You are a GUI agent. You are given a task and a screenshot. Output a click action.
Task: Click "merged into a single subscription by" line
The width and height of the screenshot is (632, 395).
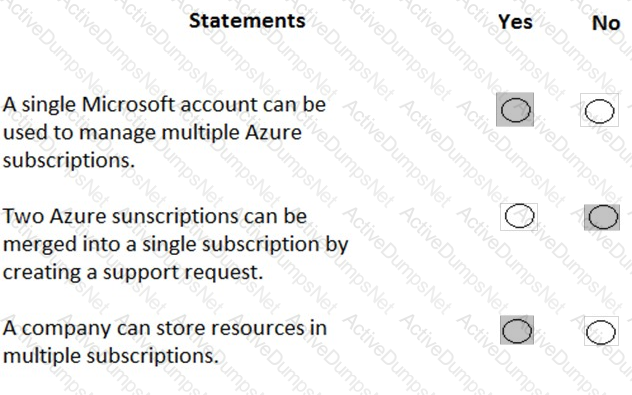(175, 244)
